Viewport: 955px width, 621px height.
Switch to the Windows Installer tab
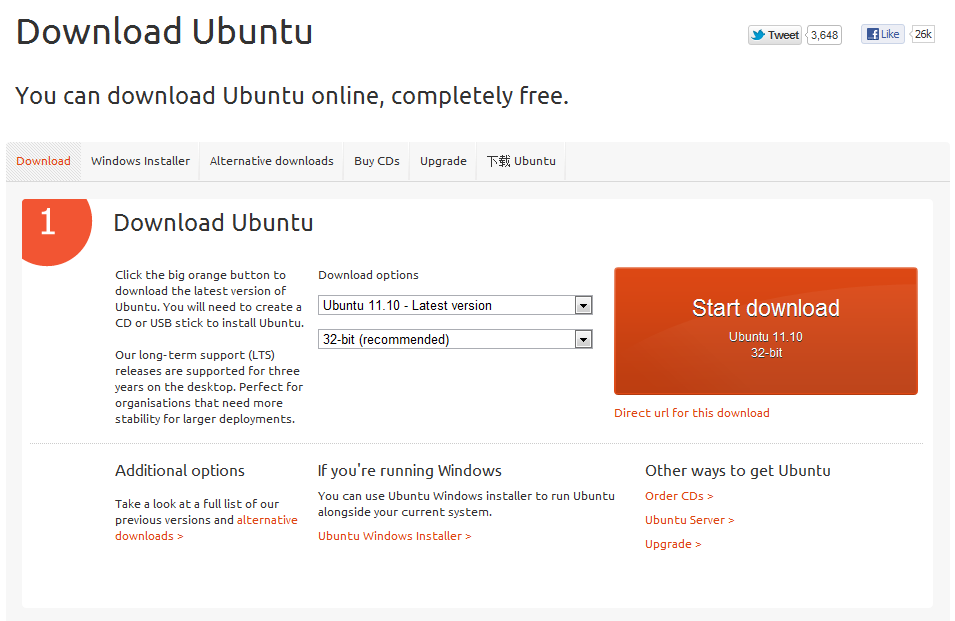point(140,161)
